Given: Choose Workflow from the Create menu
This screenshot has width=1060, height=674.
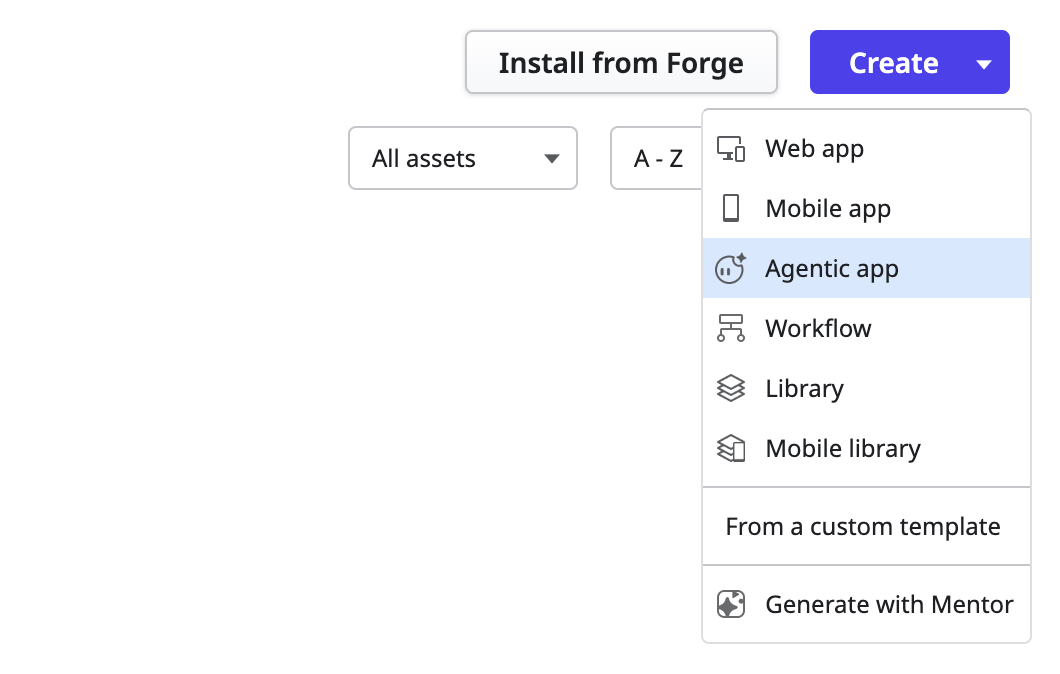Looking at the screenshot, I should tap(867, 328).
